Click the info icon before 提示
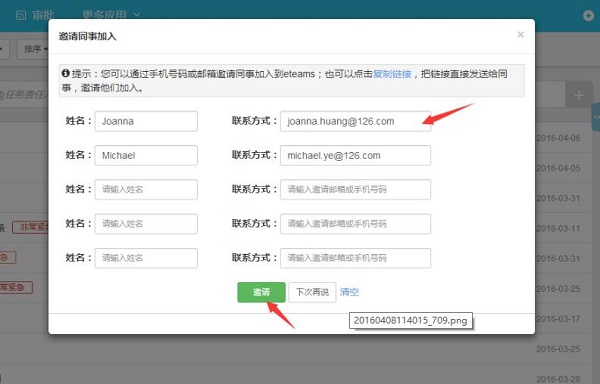 pos(65,73)
